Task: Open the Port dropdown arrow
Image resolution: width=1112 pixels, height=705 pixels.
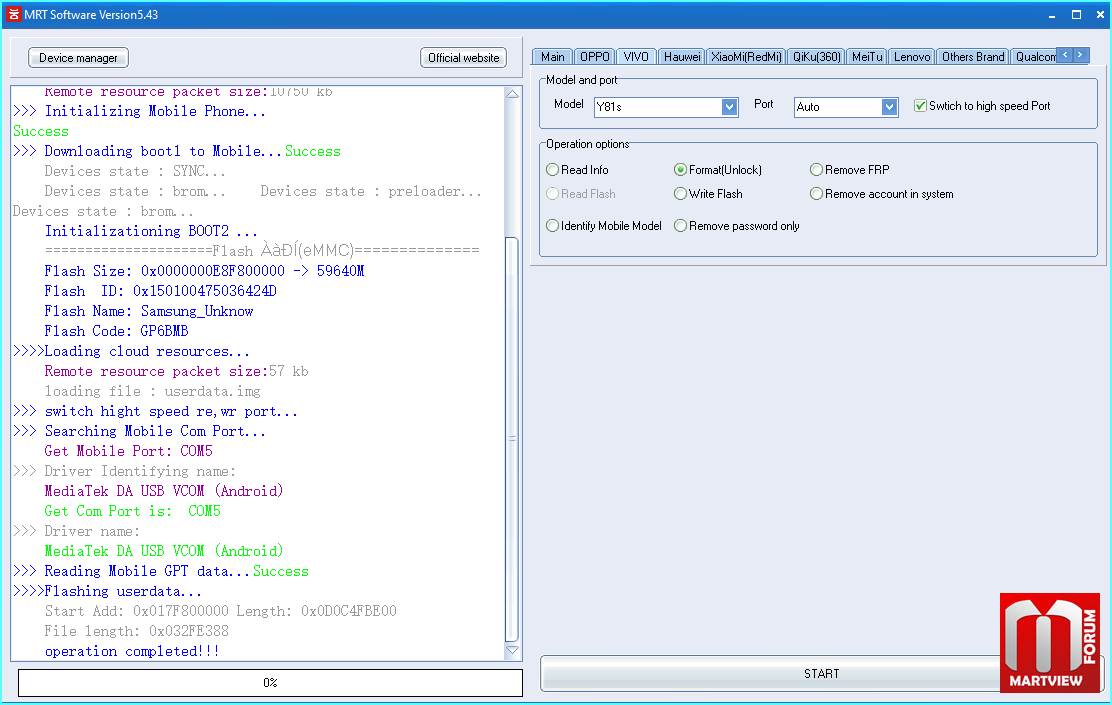Action: (x=889, y=107)
